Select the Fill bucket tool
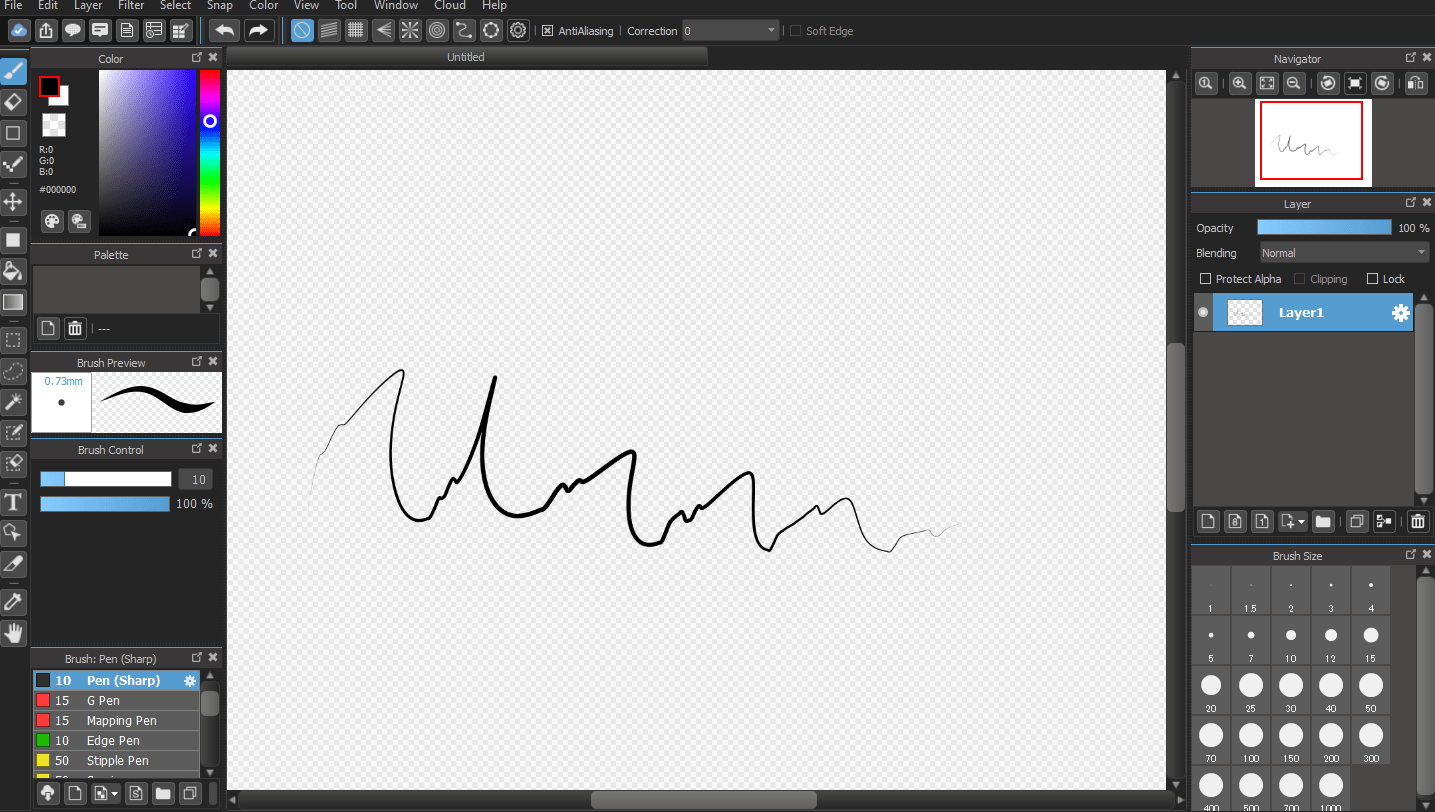1435x812 pixels. click(13, 271)
